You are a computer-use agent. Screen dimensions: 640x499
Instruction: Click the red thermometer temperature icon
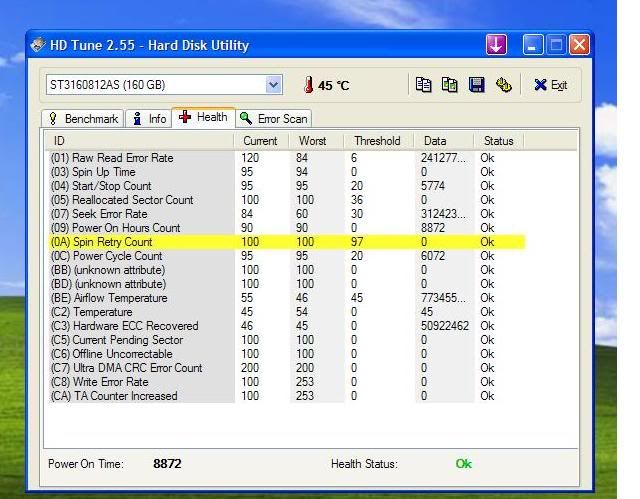309,86
